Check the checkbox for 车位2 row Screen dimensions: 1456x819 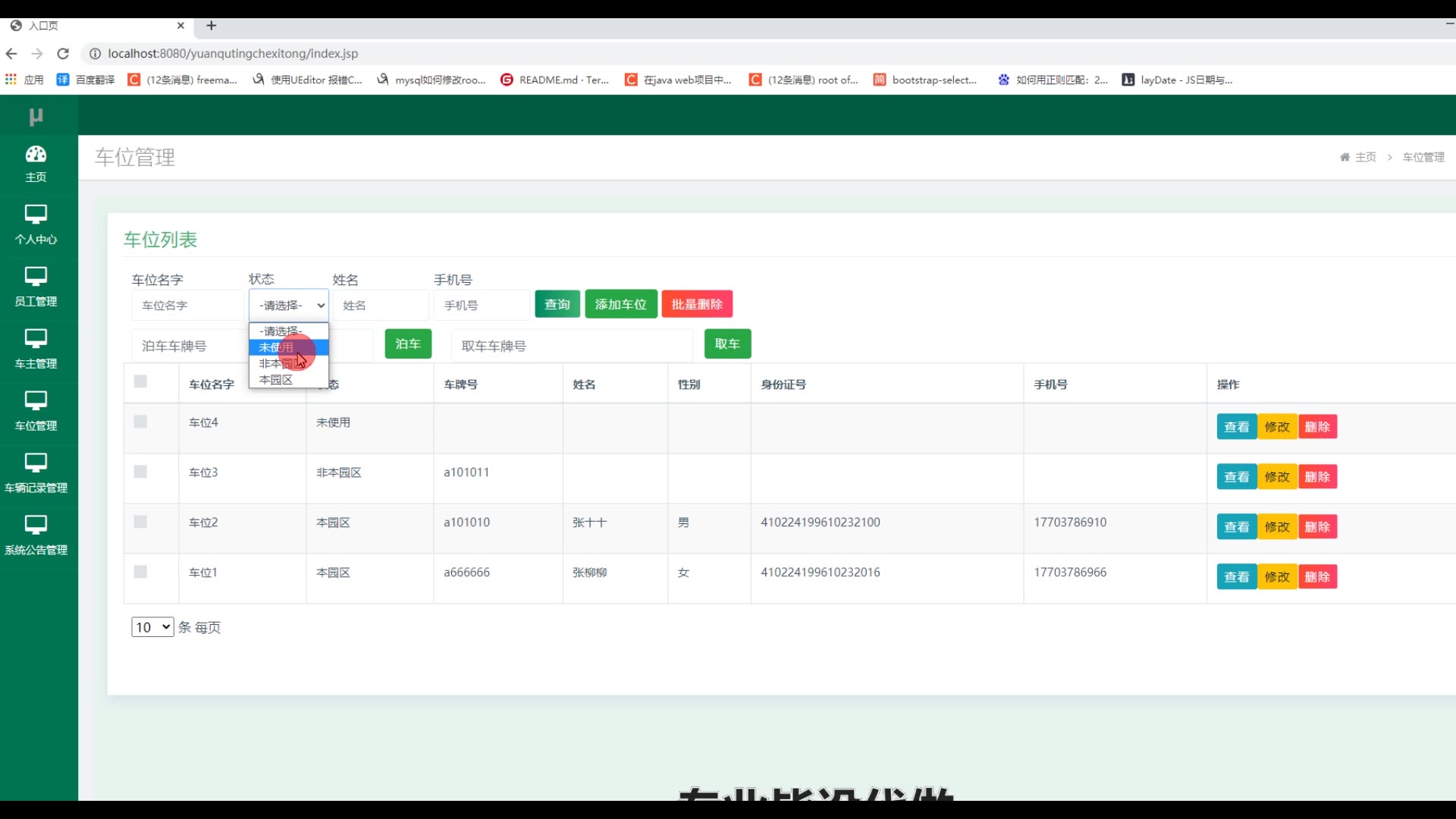[140, 522]
